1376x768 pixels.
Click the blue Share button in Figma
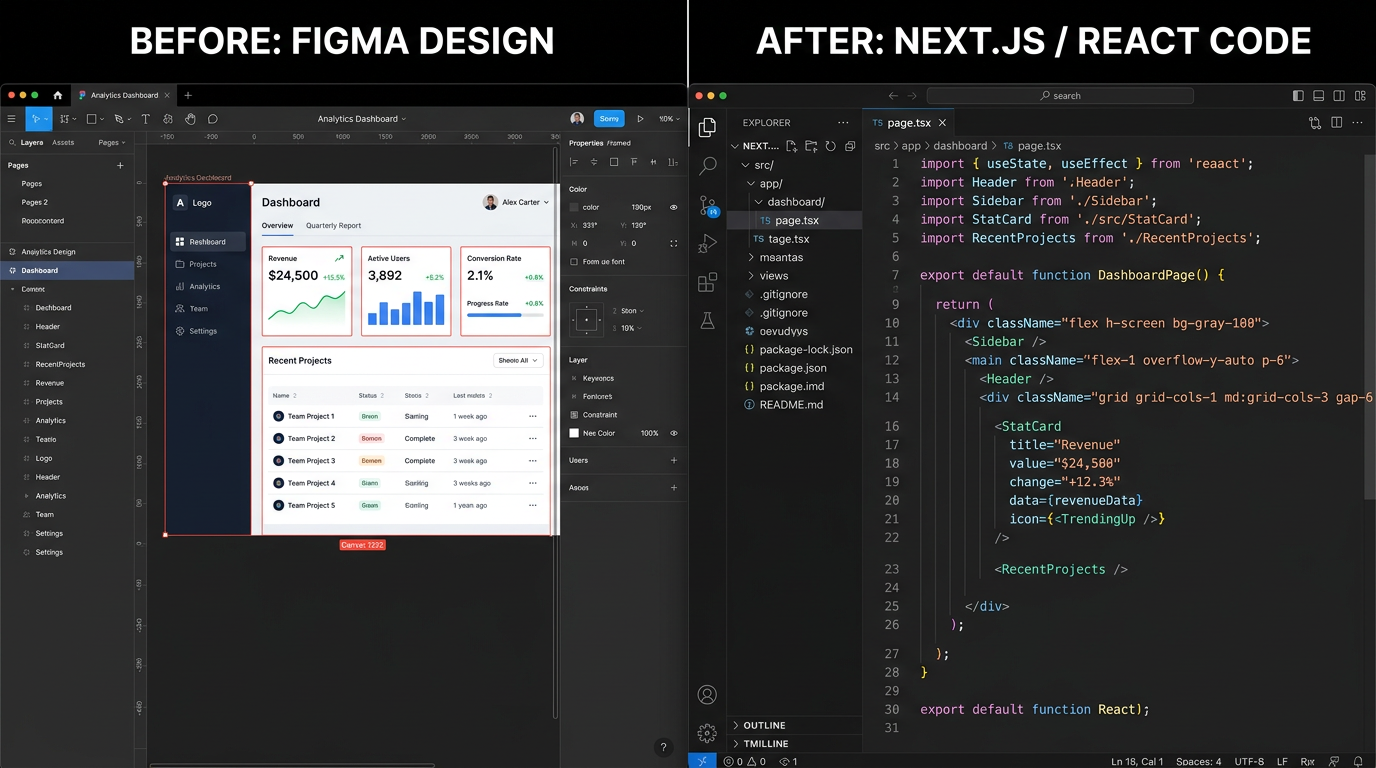pyautogui.click(x=609, y=118)
